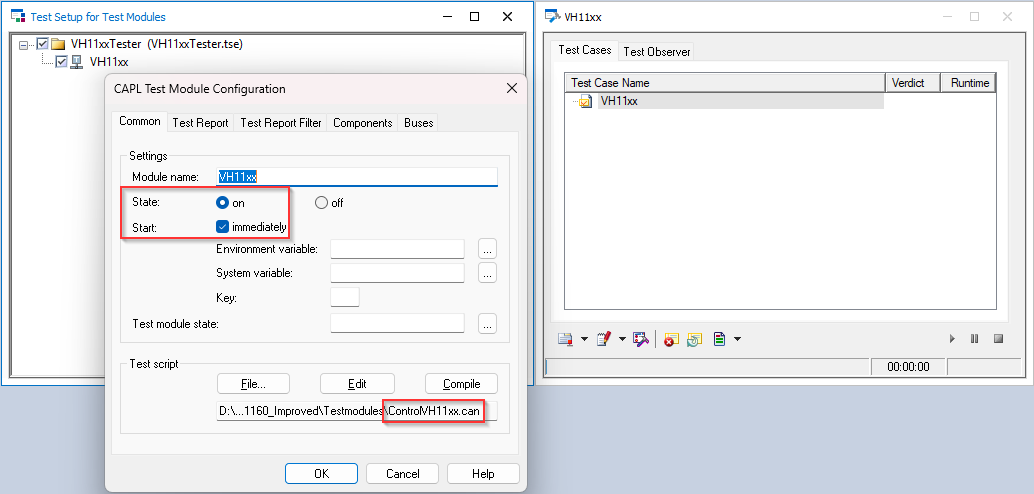Click the test configuration tools icon
Image resolution: width=1034 pixels, height=494 pixels.
(642, 340)
